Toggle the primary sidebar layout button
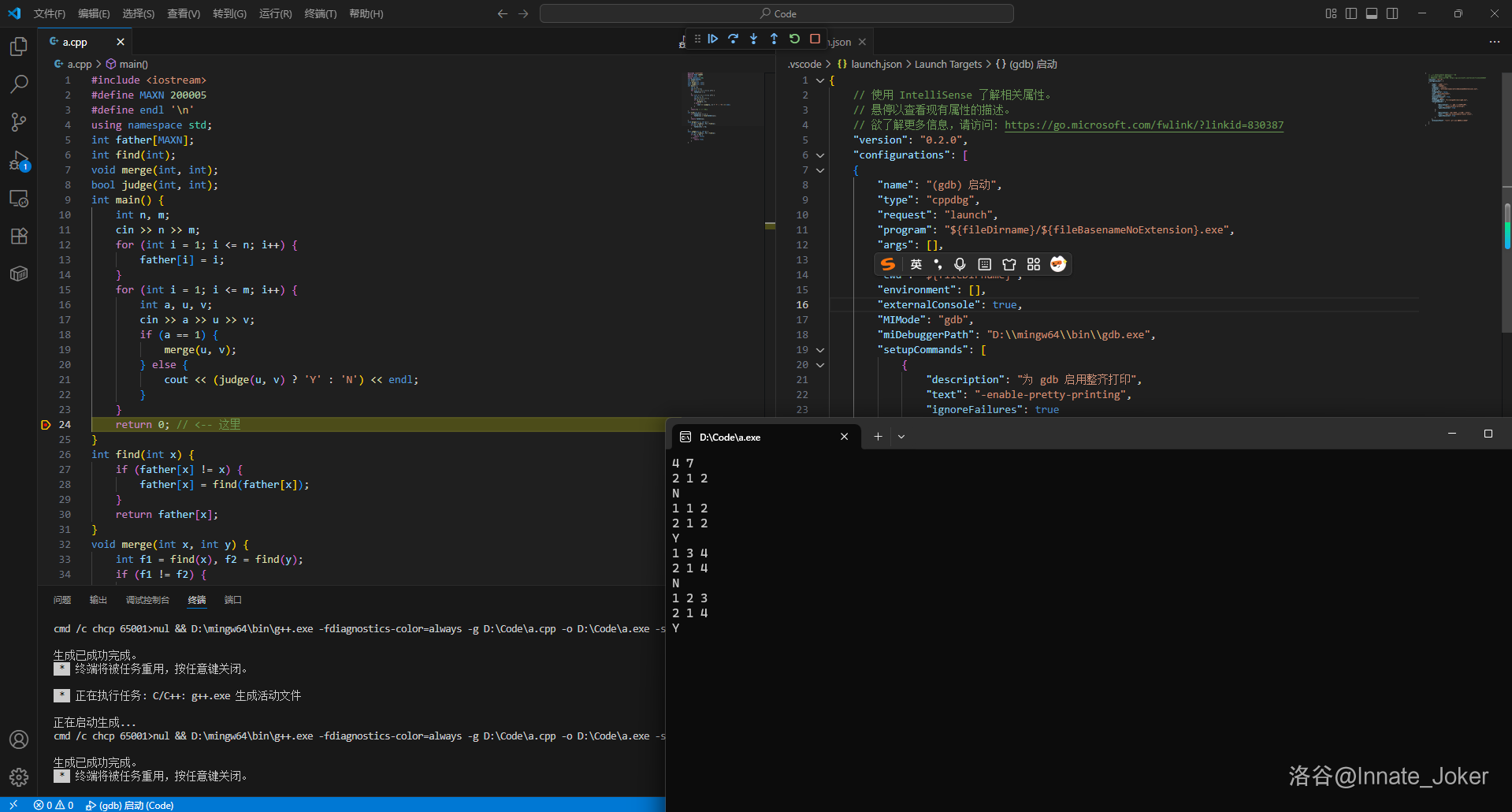 click(1351, 13)
